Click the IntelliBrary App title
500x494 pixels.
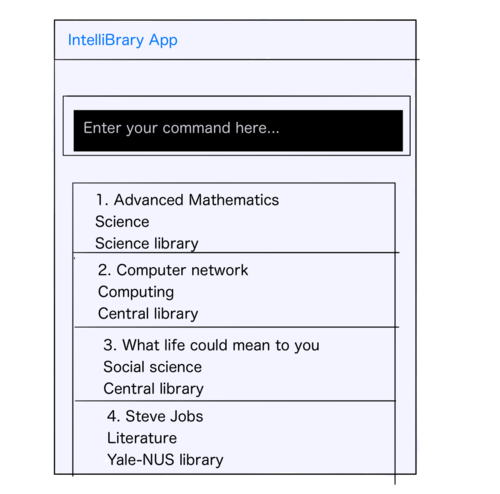(x=123, y=40)
